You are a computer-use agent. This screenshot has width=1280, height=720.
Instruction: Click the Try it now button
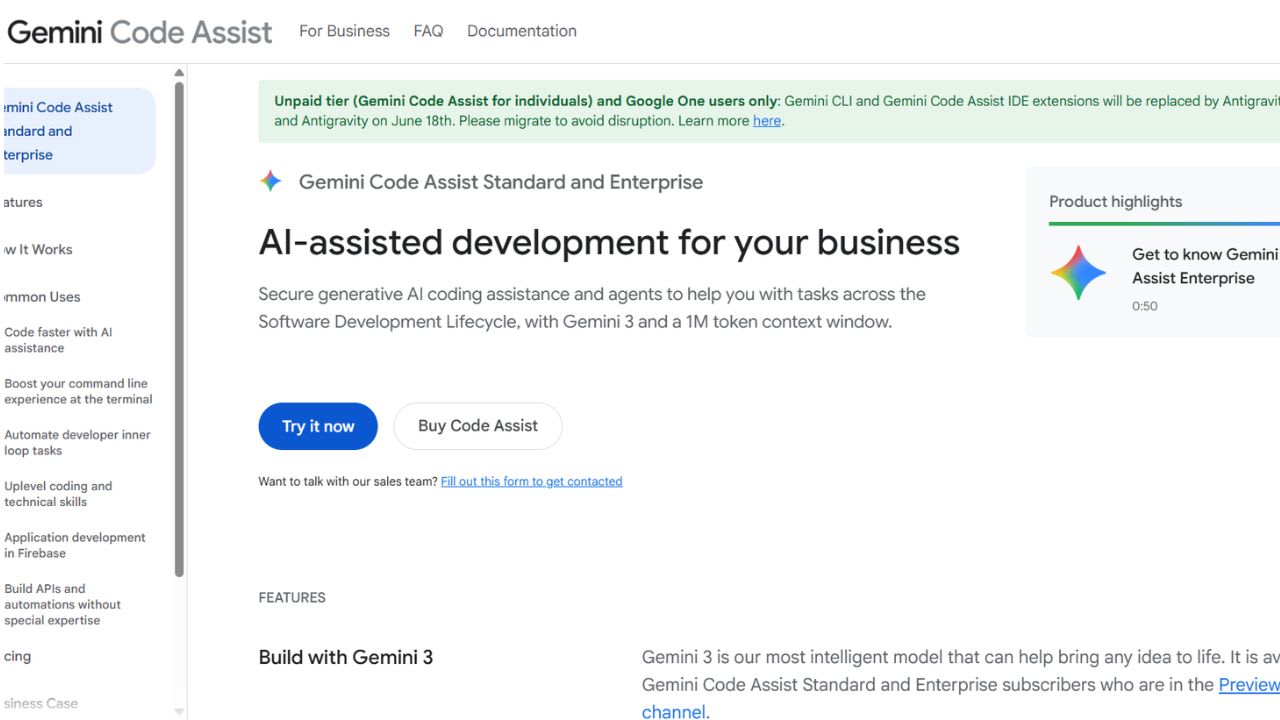(318, 426)
